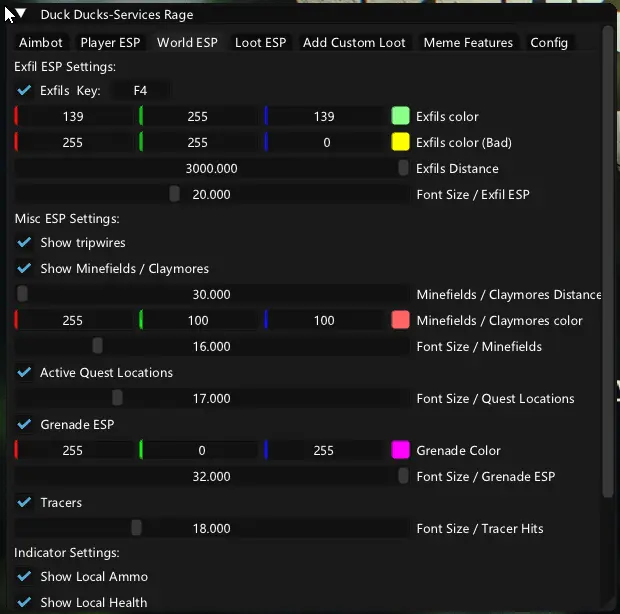
Task: Toggle Show Minefields / Claymores checkbox
Action: coord(25,269)
